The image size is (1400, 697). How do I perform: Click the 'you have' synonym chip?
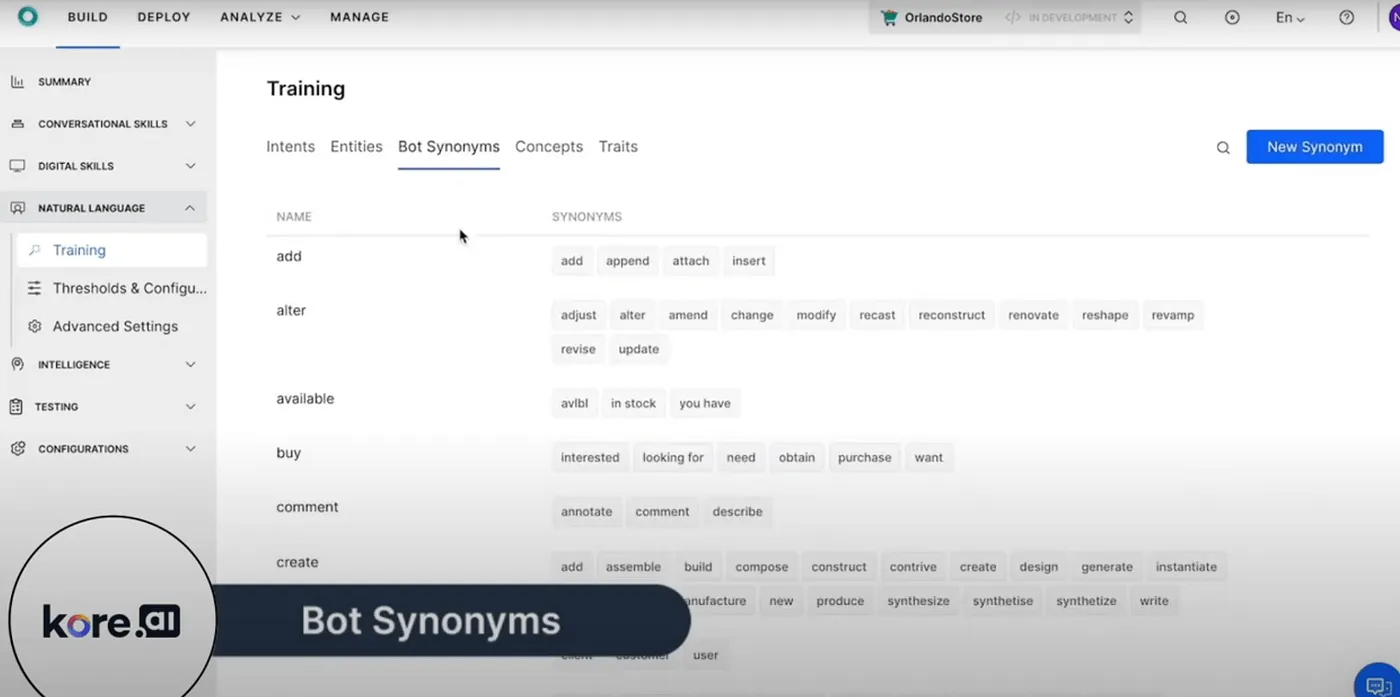tap(704, 403)
